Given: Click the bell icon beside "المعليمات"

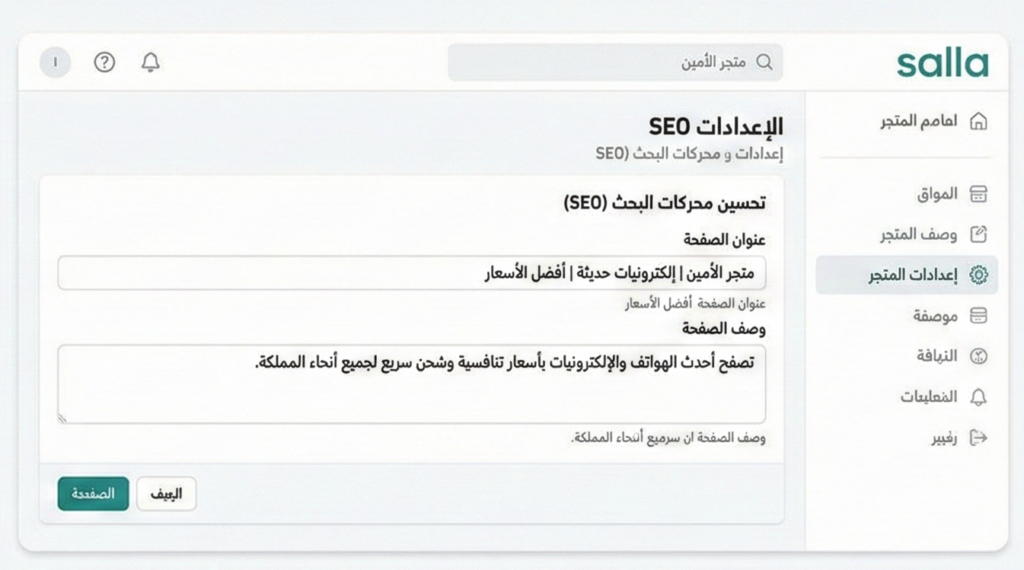Looking at the screenshot, I should tap(978, 397).
